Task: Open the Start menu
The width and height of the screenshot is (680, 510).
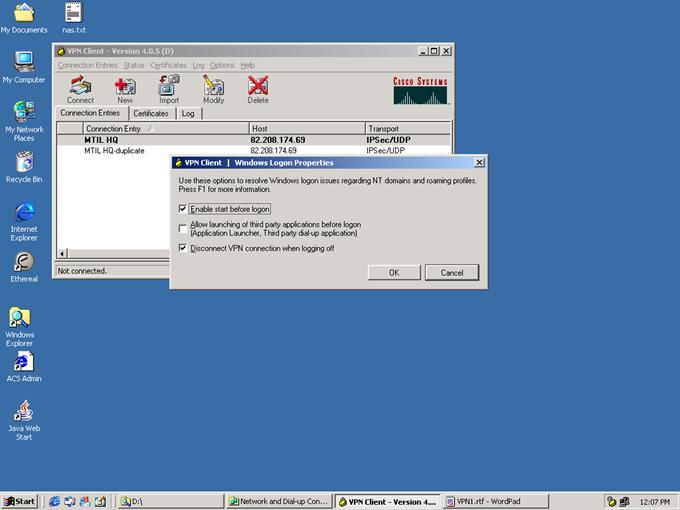Action: click(x=20, y=501)
